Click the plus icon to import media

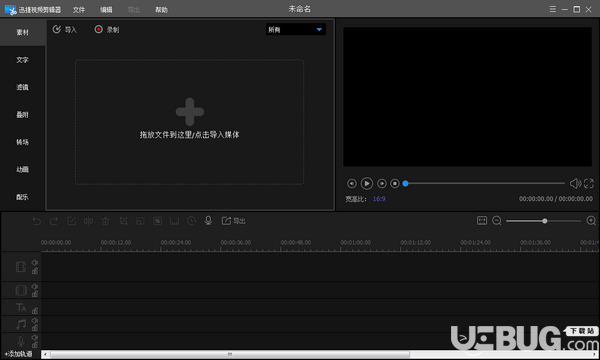pyautogui.click(x=190, y=112)
